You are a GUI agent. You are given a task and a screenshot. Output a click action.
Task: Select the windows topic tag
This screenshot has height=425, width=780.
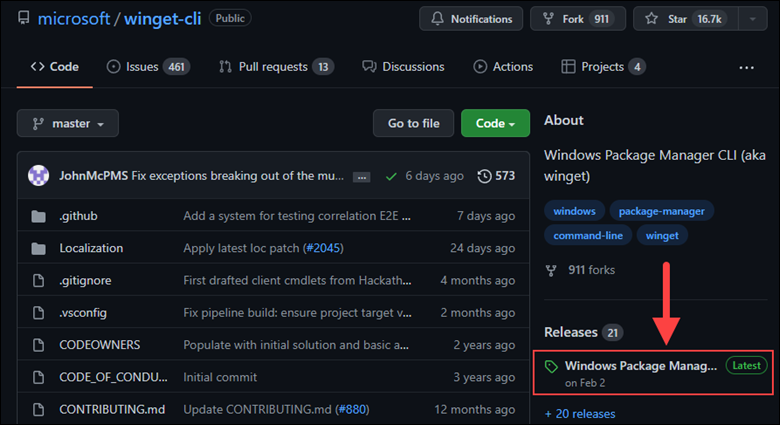click(x=575, y=211)
